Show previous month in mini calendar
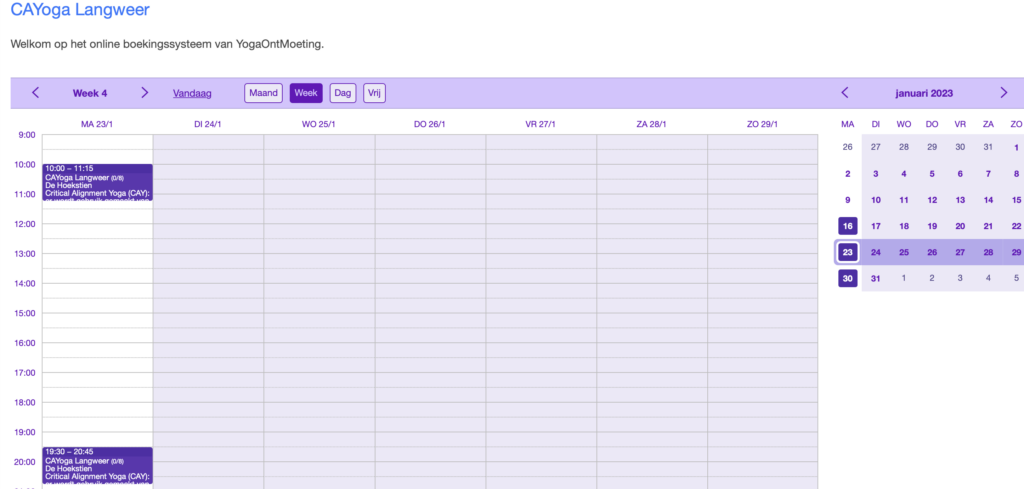 [844, 93]
